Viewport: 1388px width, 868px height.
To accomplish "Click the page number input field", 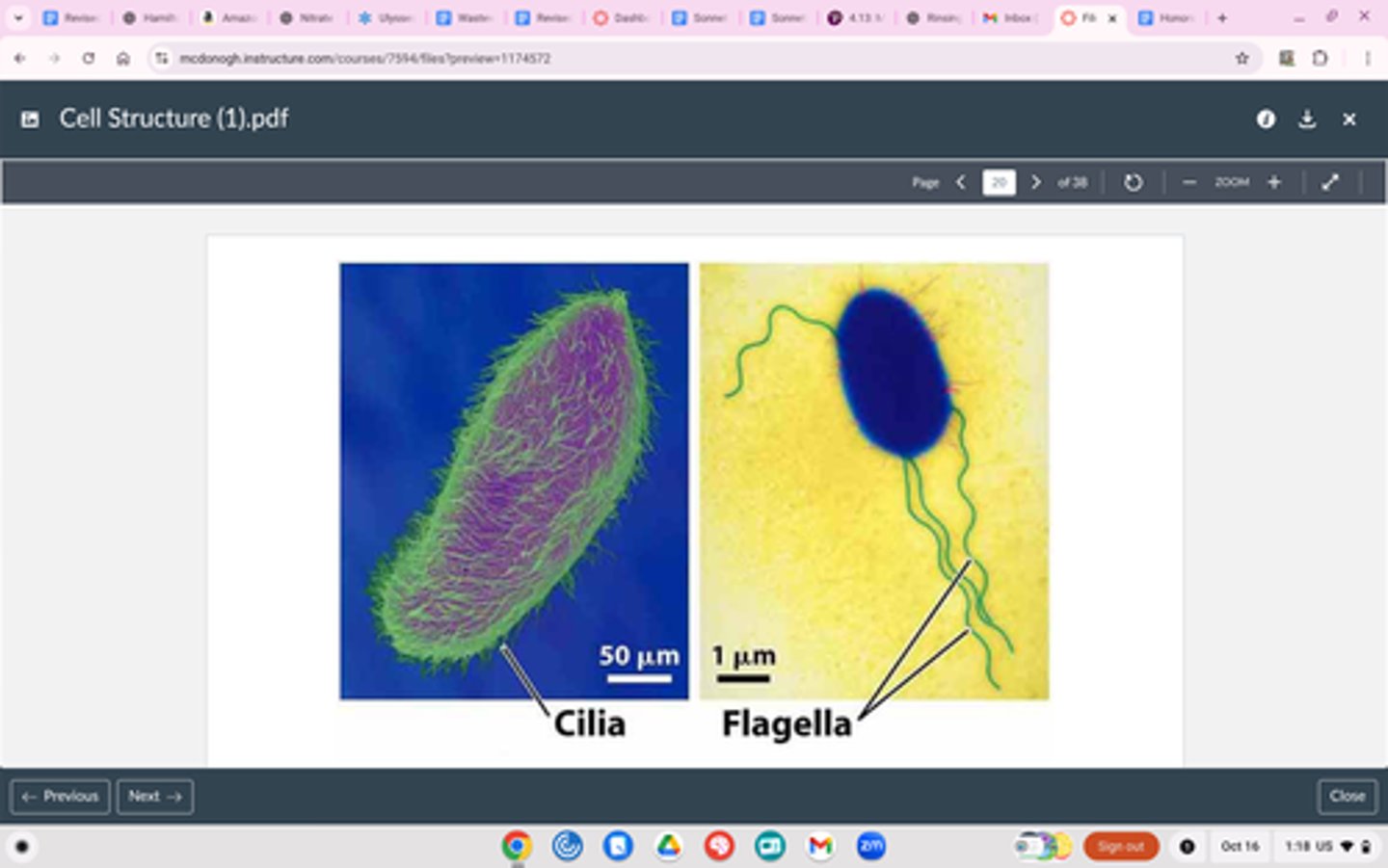I will tap(999, 182).
